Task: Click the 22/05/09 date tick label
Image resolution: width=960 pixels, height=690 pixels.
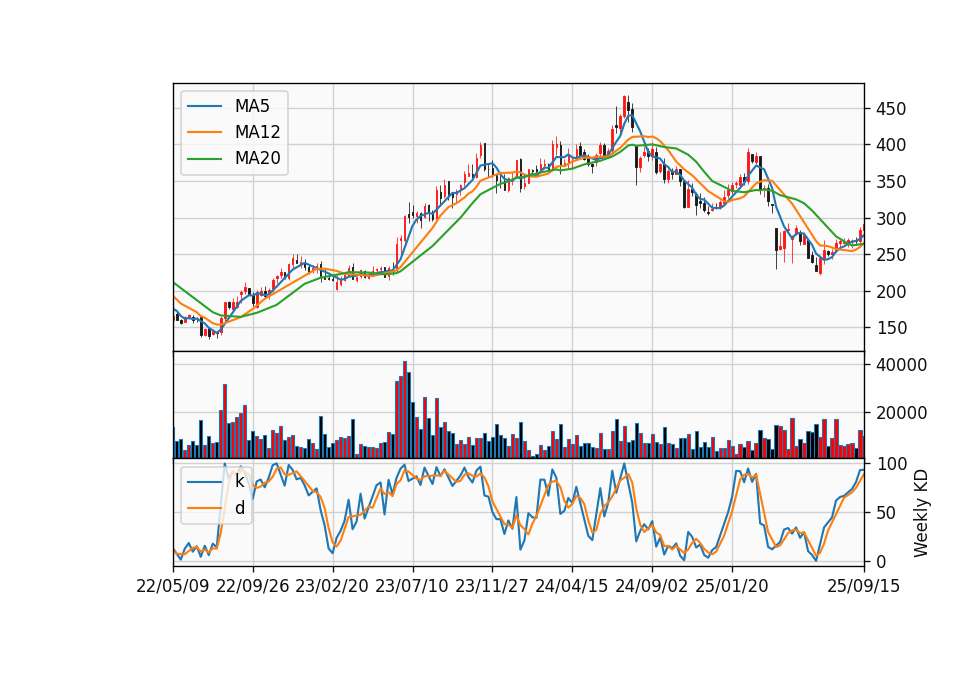Action: (173, 586)
